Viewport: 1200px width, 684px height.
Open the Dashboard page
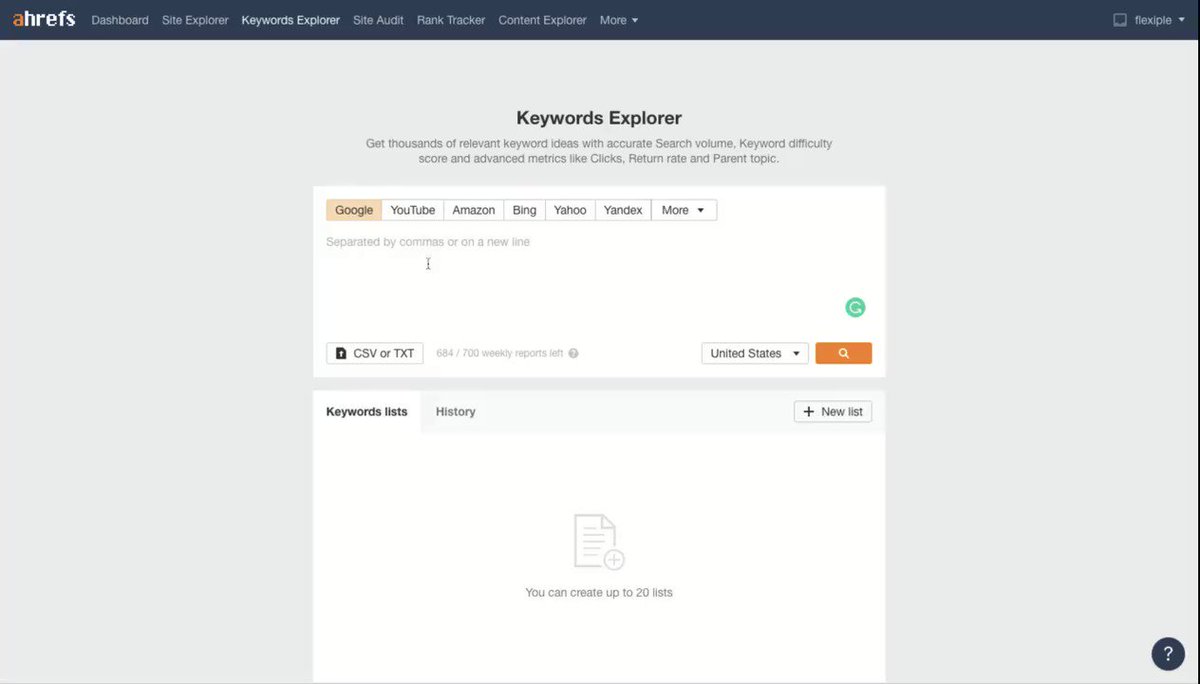point(120,20)
